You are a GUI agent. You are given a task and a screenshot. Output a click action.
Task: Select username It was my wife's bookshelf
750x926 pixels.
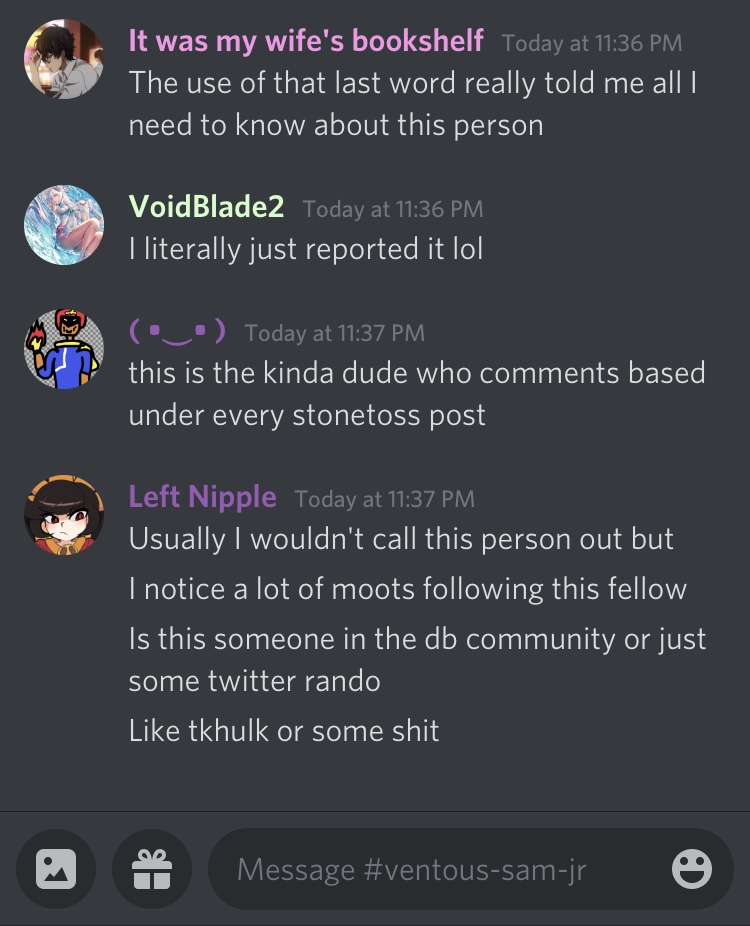click(306, 41)
